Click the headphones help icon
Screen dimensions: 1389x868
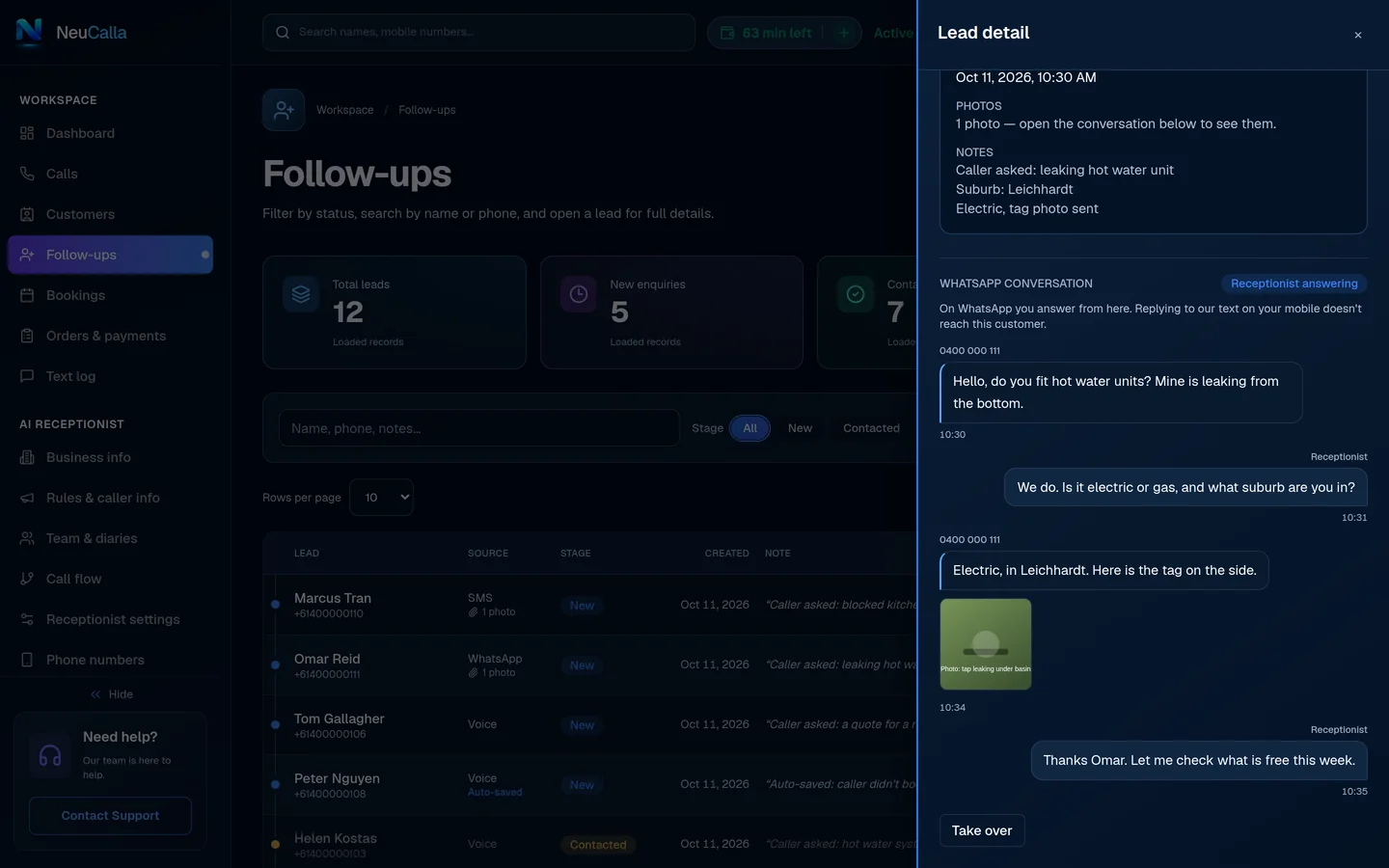pyautogui.click(x=50, y=756)
